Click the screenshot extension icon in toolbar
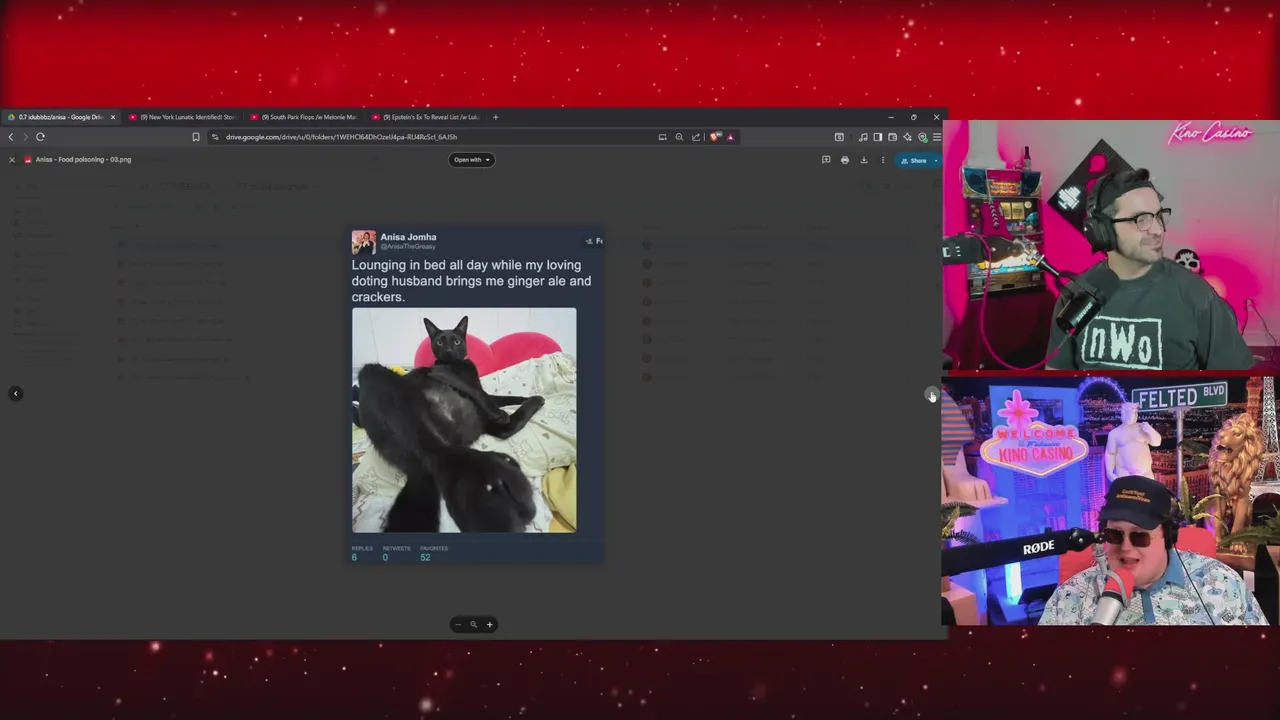Screen dimensions: 1280x720 [839, 137]
